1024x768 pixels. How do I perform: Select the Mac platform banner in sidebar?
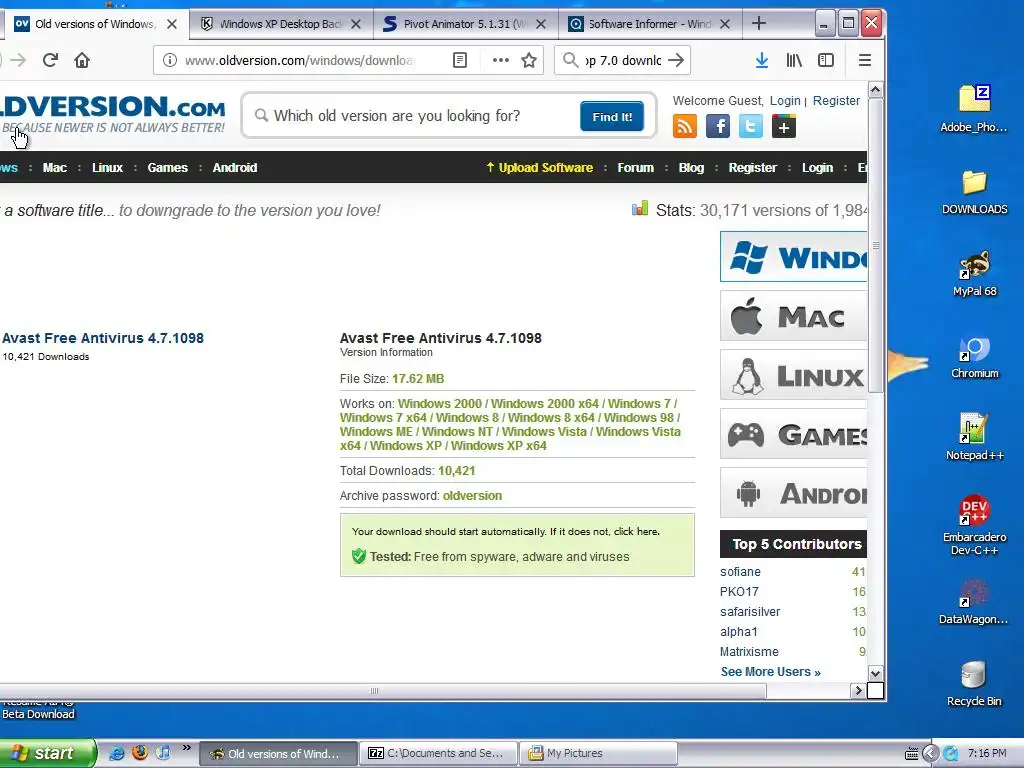793,316
